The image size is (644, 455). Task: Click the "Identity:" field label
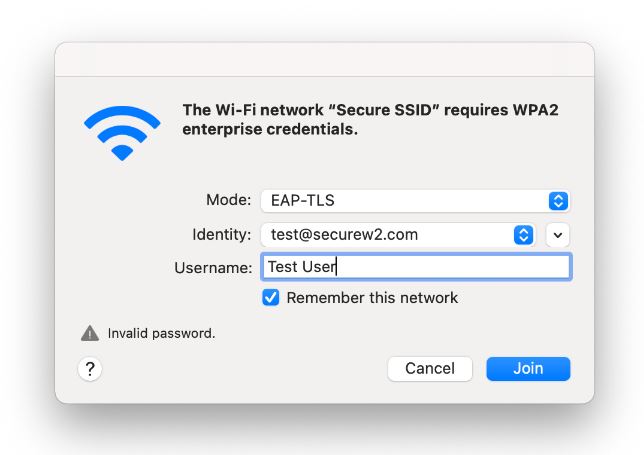coord(221,235)
